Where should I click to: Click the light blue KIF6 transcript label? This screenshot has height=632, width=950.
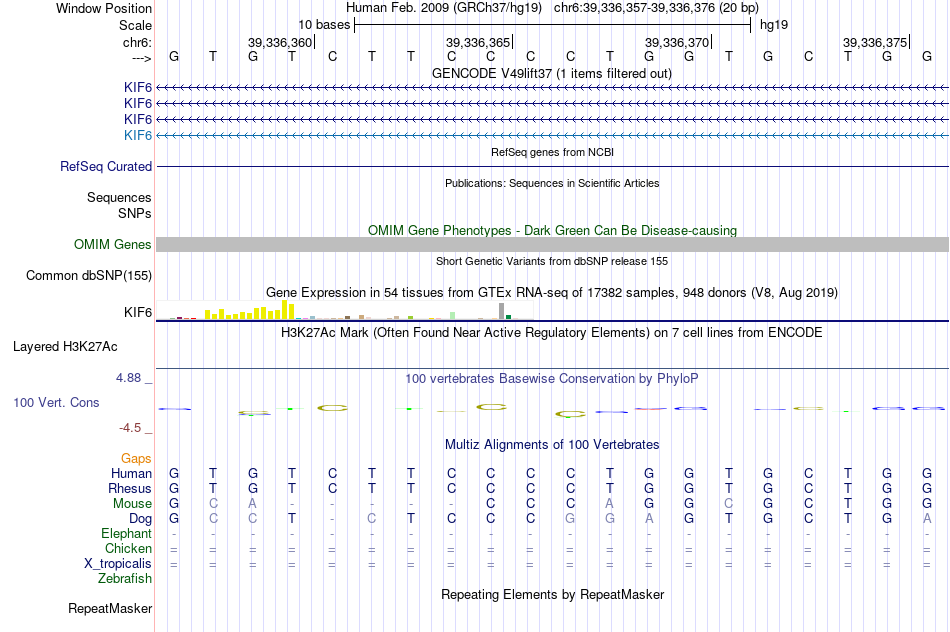138,135
